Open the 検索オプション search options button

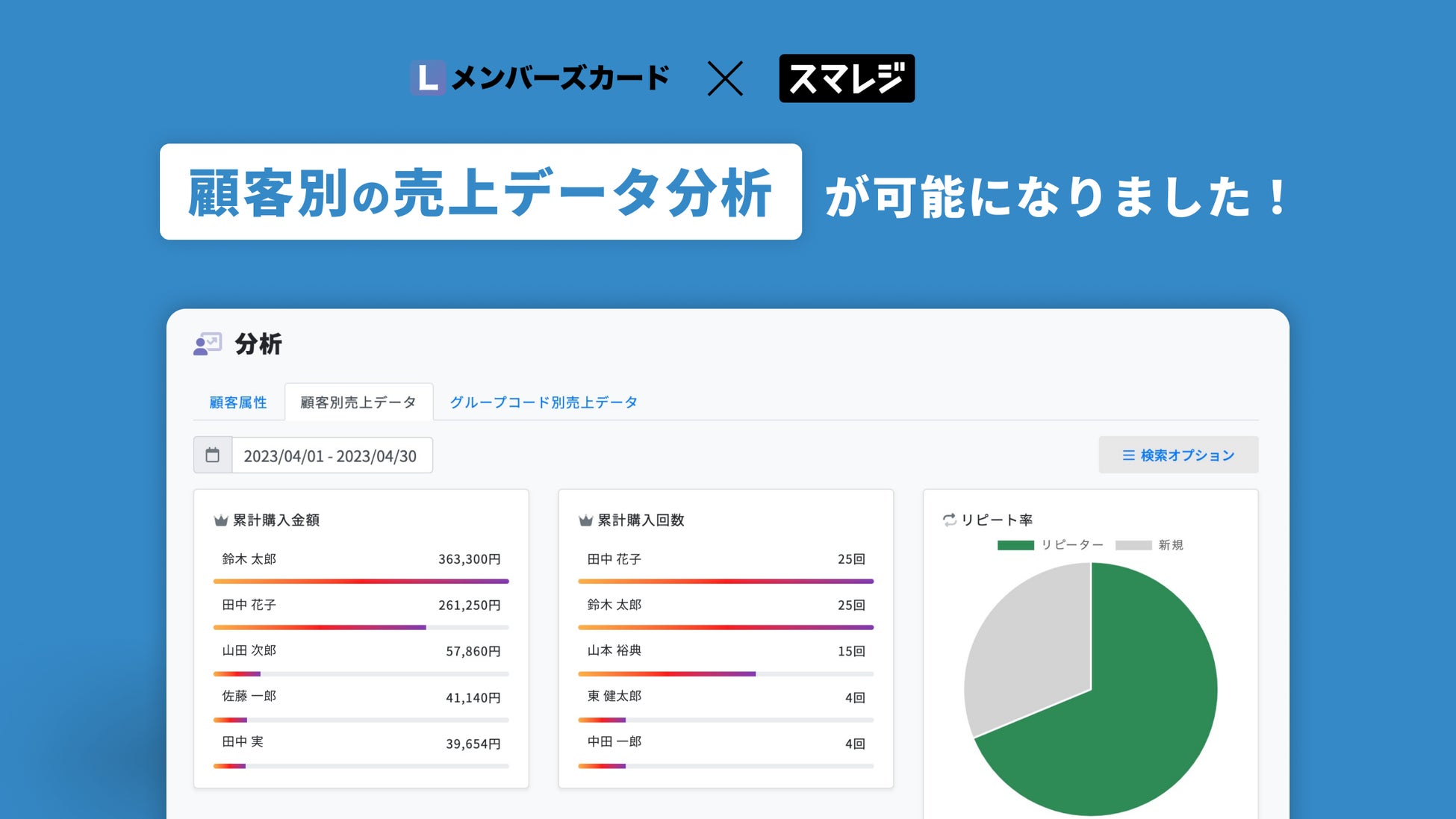1178,455
